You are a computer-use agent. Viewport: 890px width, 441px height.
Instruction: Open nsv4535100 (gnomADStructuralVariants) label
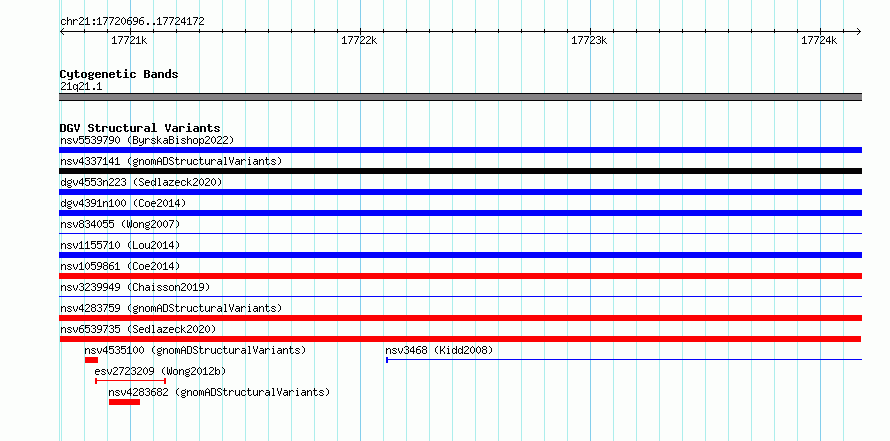point(195,350)
